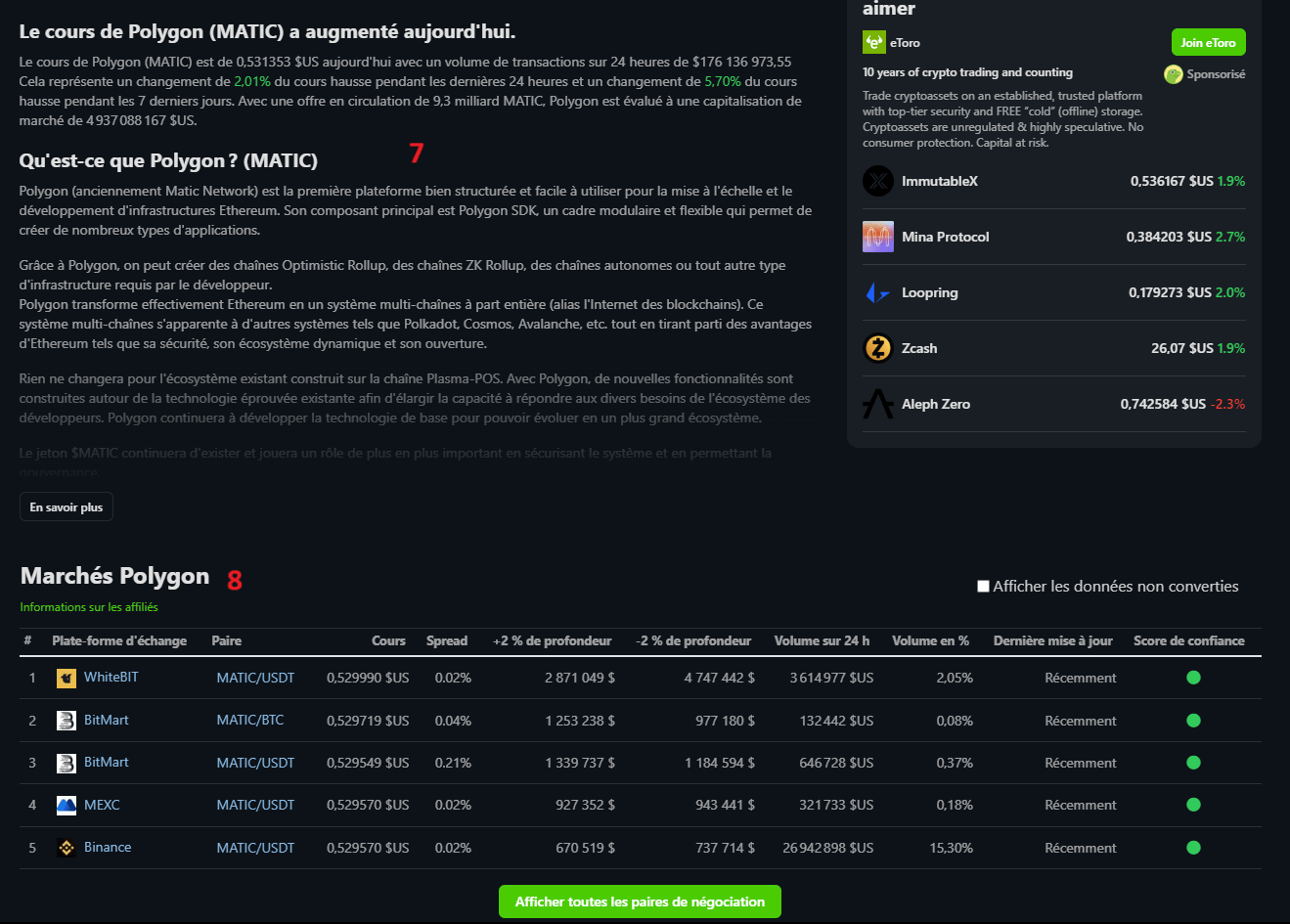Click the Zcash coin icon
The height and width of the screenshot is (924, 1290).
pyautogui.click(x=877, y=348)
